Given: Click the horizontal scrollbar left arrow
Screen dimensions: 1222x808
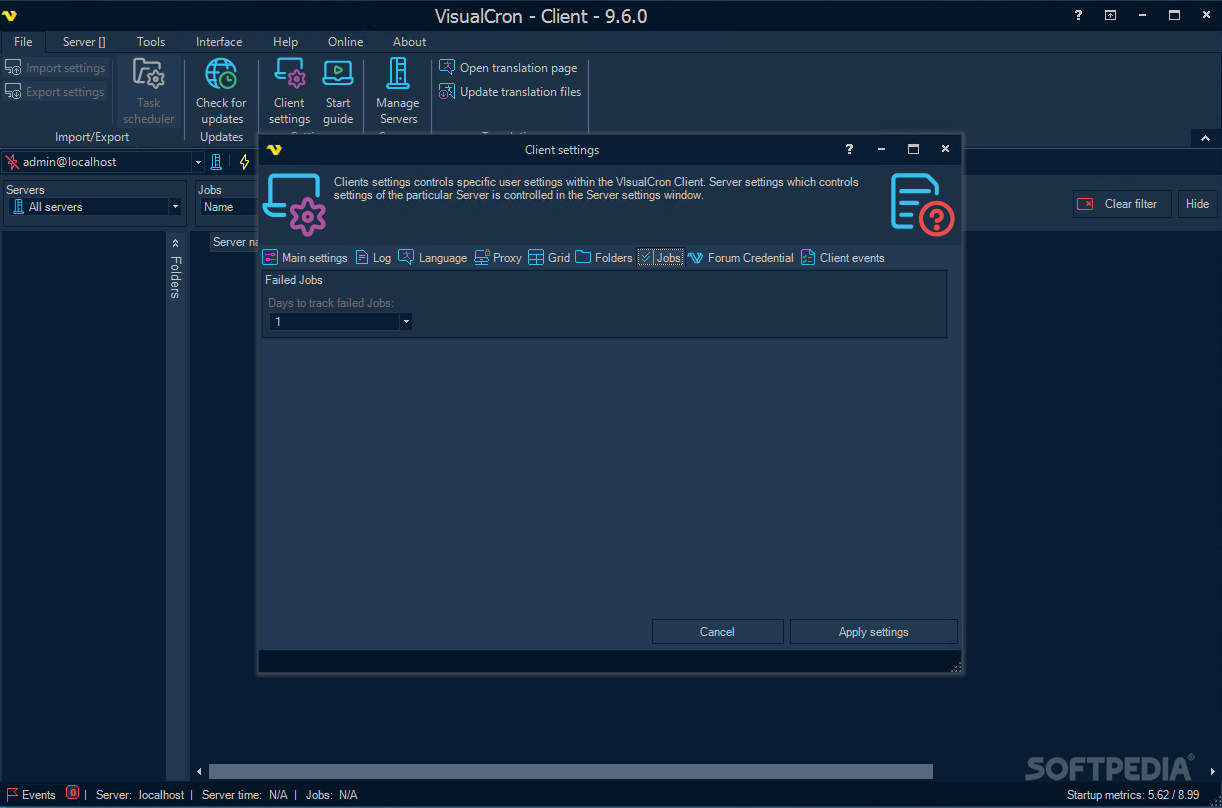Looking at the screenshot, I should coord(199,772).
